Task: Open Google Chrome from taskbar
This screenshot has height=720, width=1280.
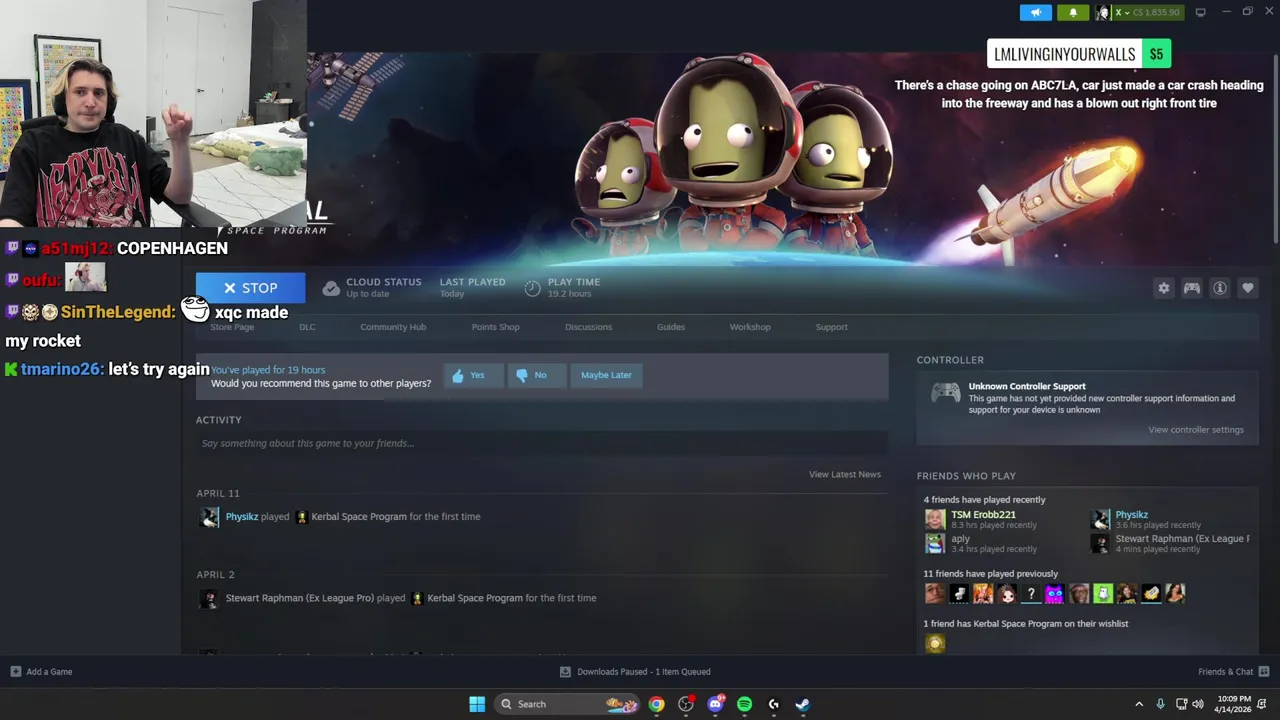Action: [x=656, y=704]
